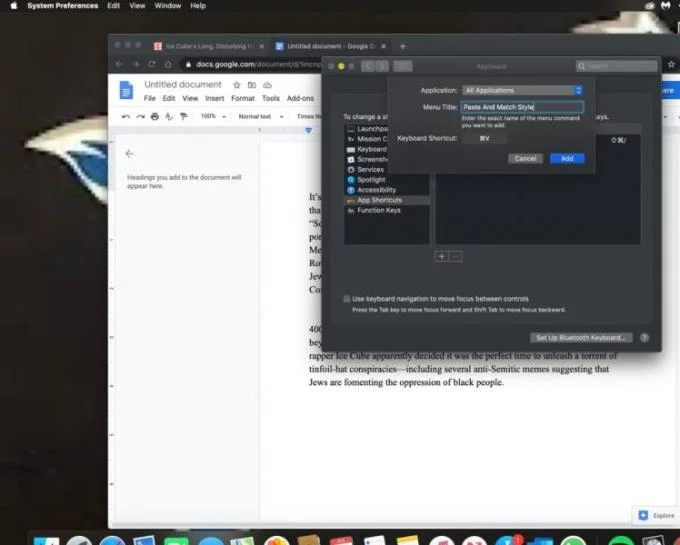
Task: Click Set Up Bluetooth Keyboard button
Action: 581,338
